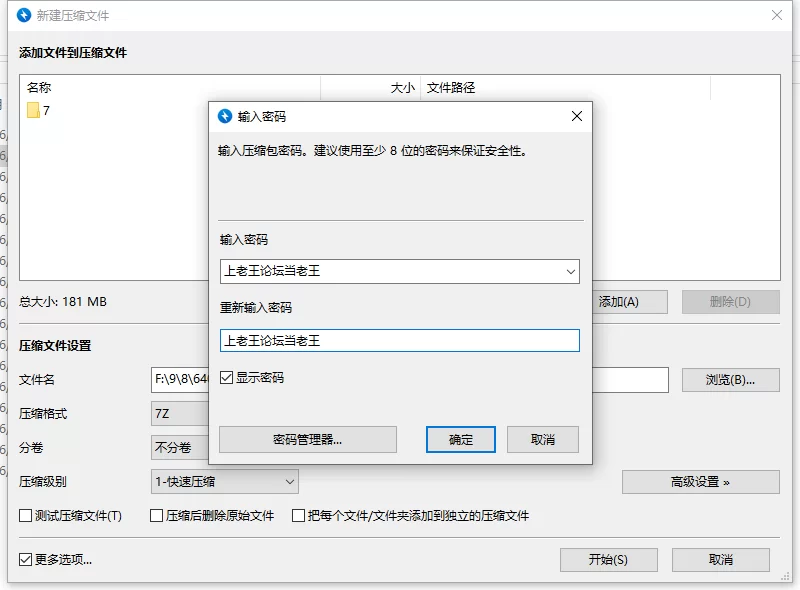
Task: Click the Bandizip icon in password dialog title
Action: (225, 116)
